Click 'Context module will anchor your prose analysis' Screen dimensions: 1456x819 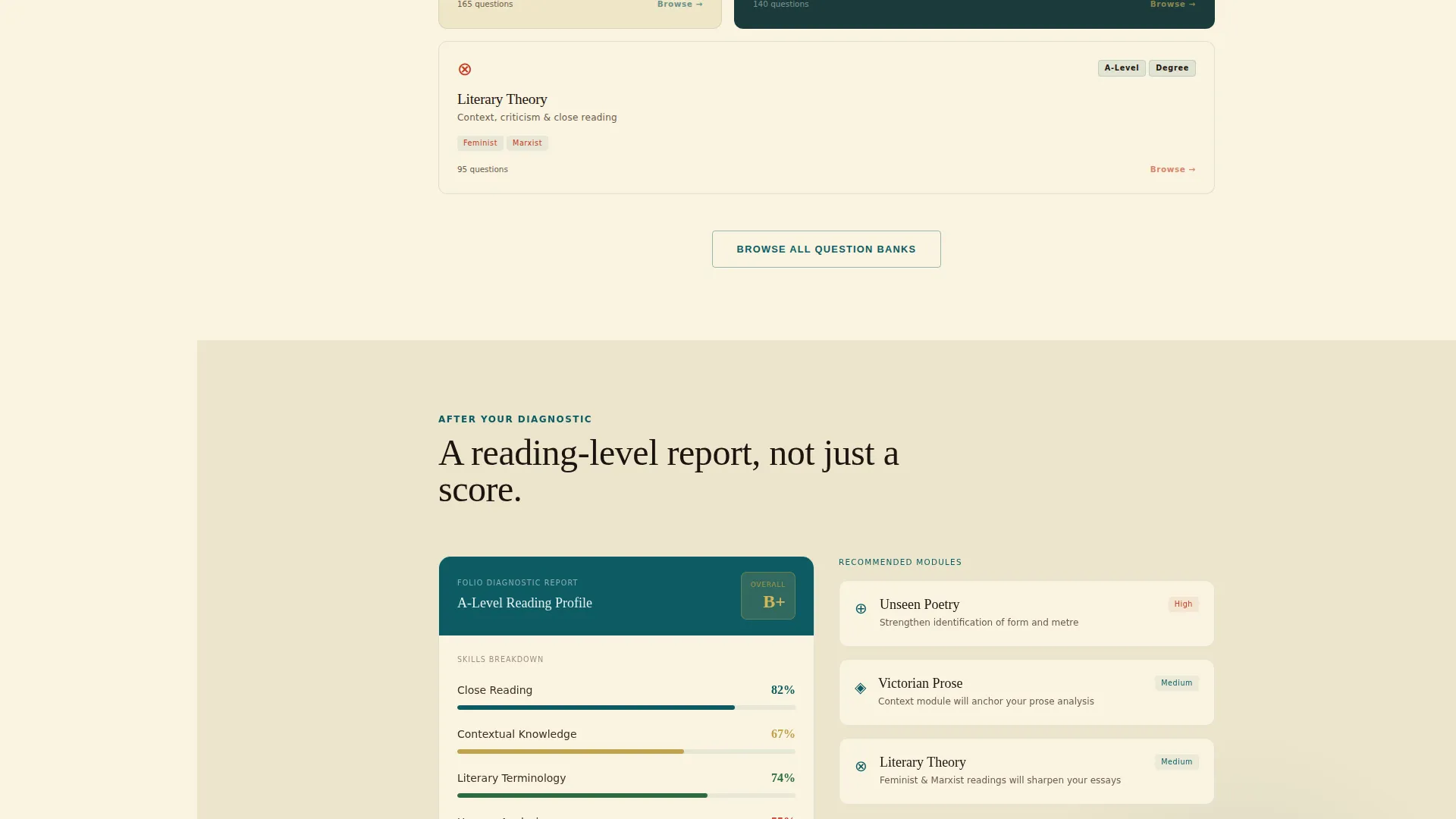coord(986,701)
